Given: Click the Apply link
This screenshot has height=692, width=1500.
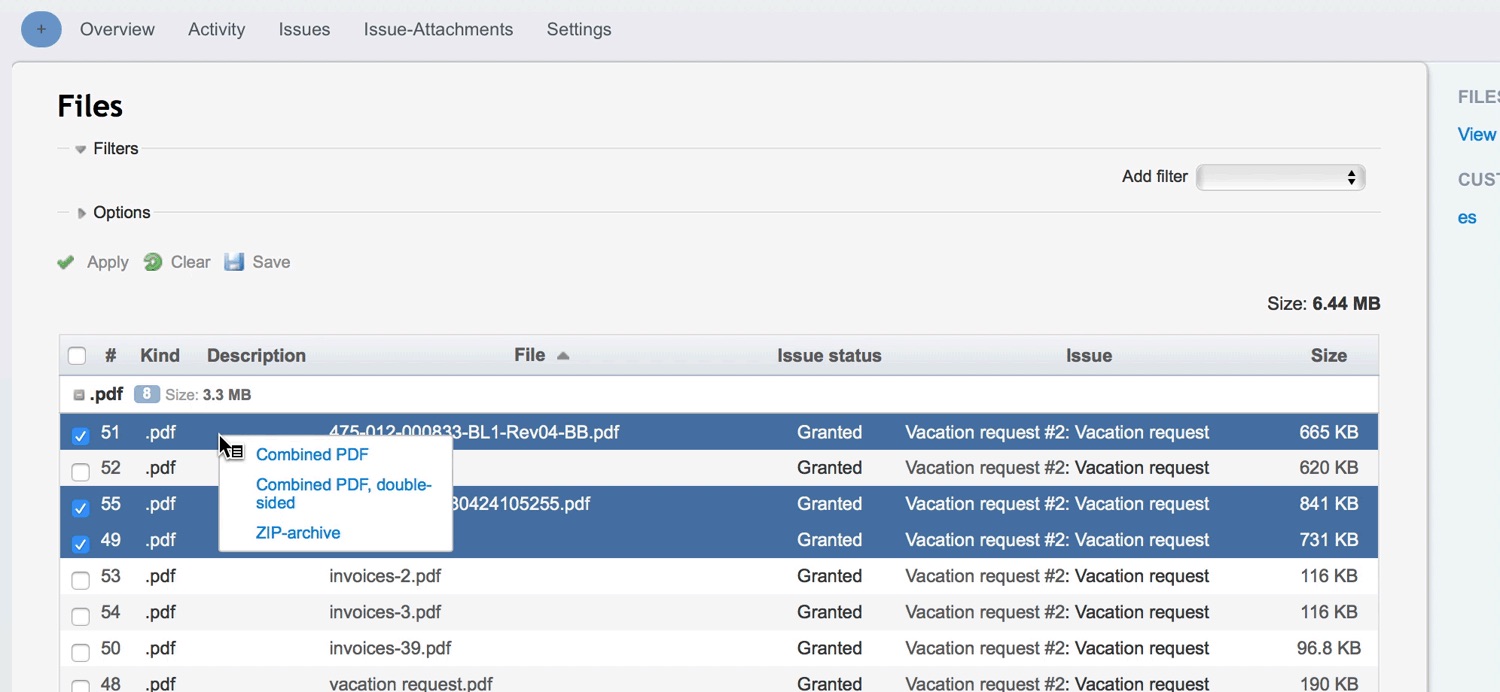Looking at the screenshot, I should [107, 262].
